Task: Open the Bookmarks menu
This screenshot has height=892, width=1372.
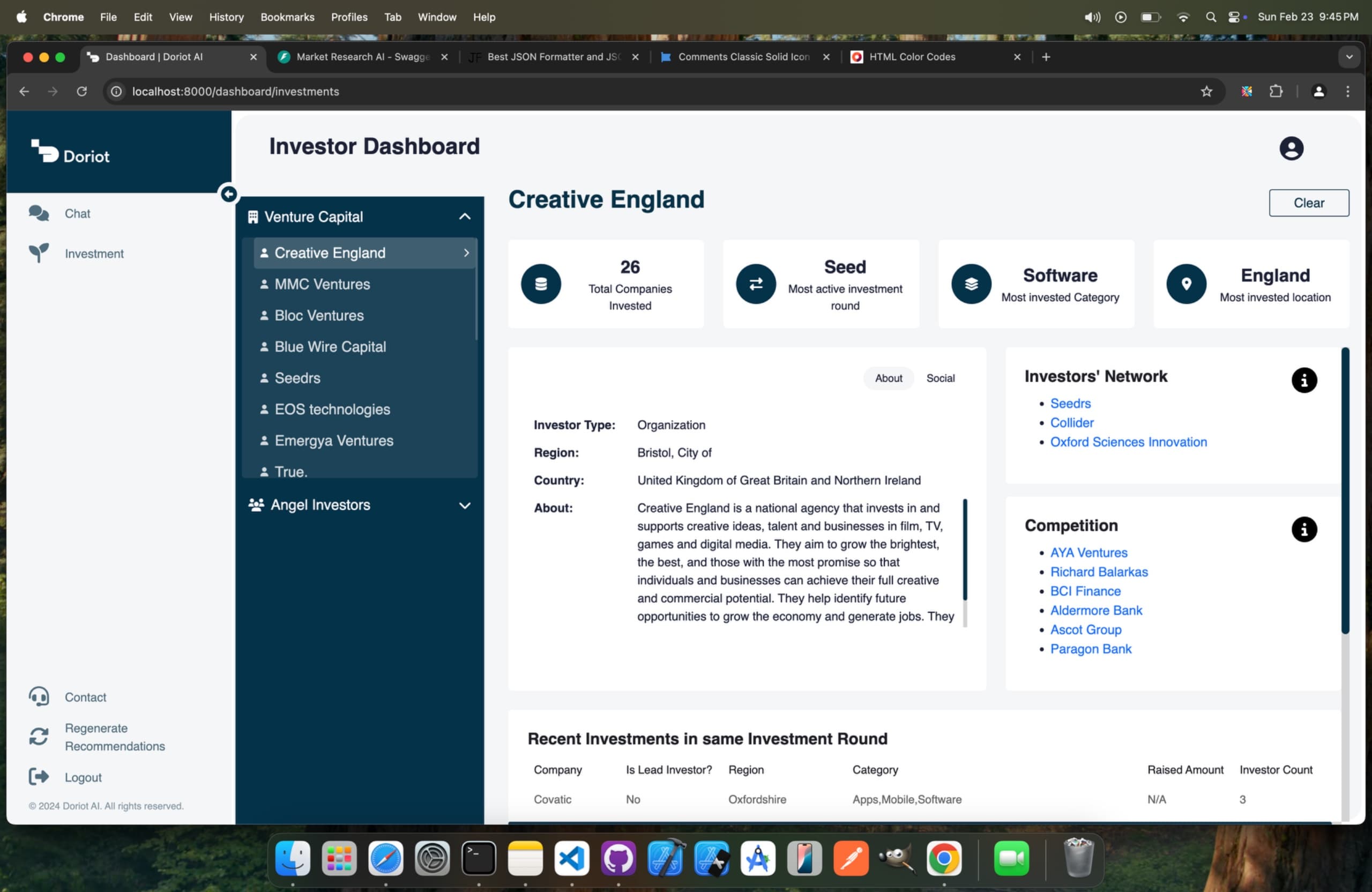Action: (x=287, y=17)
